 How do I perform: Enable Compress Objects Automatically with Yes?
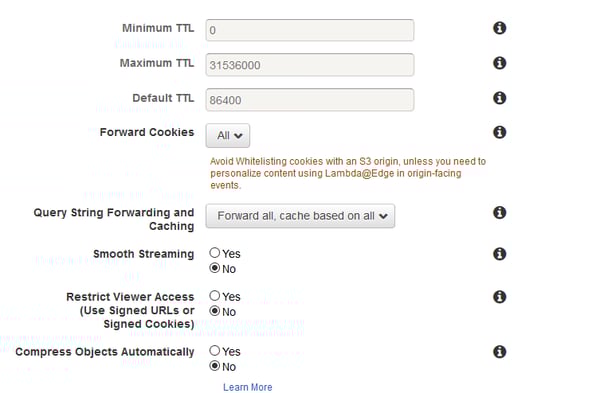tap(215, 351)
